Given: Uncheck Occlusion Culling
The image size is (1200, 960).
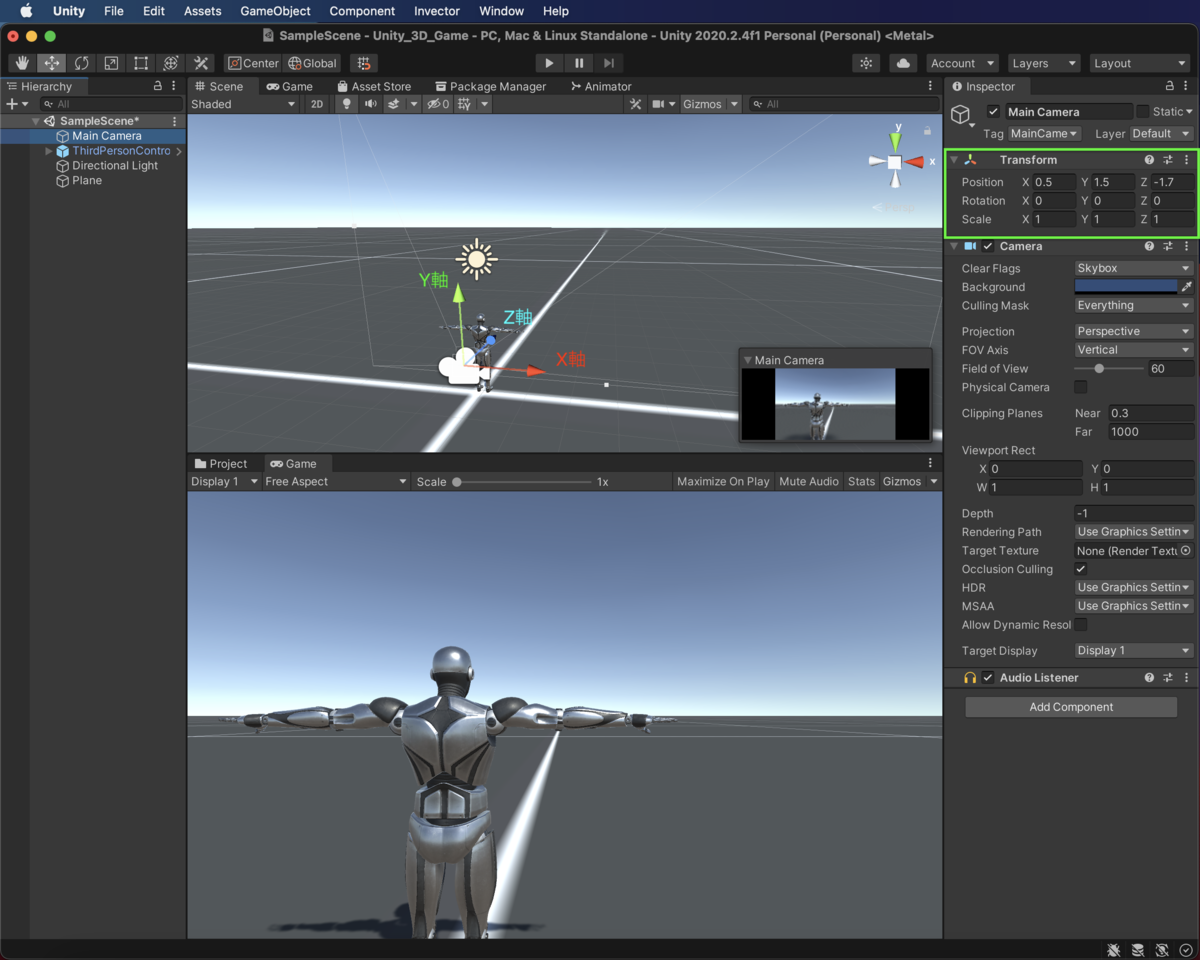Looking at the screenshot, I should tap(1081, 569).
